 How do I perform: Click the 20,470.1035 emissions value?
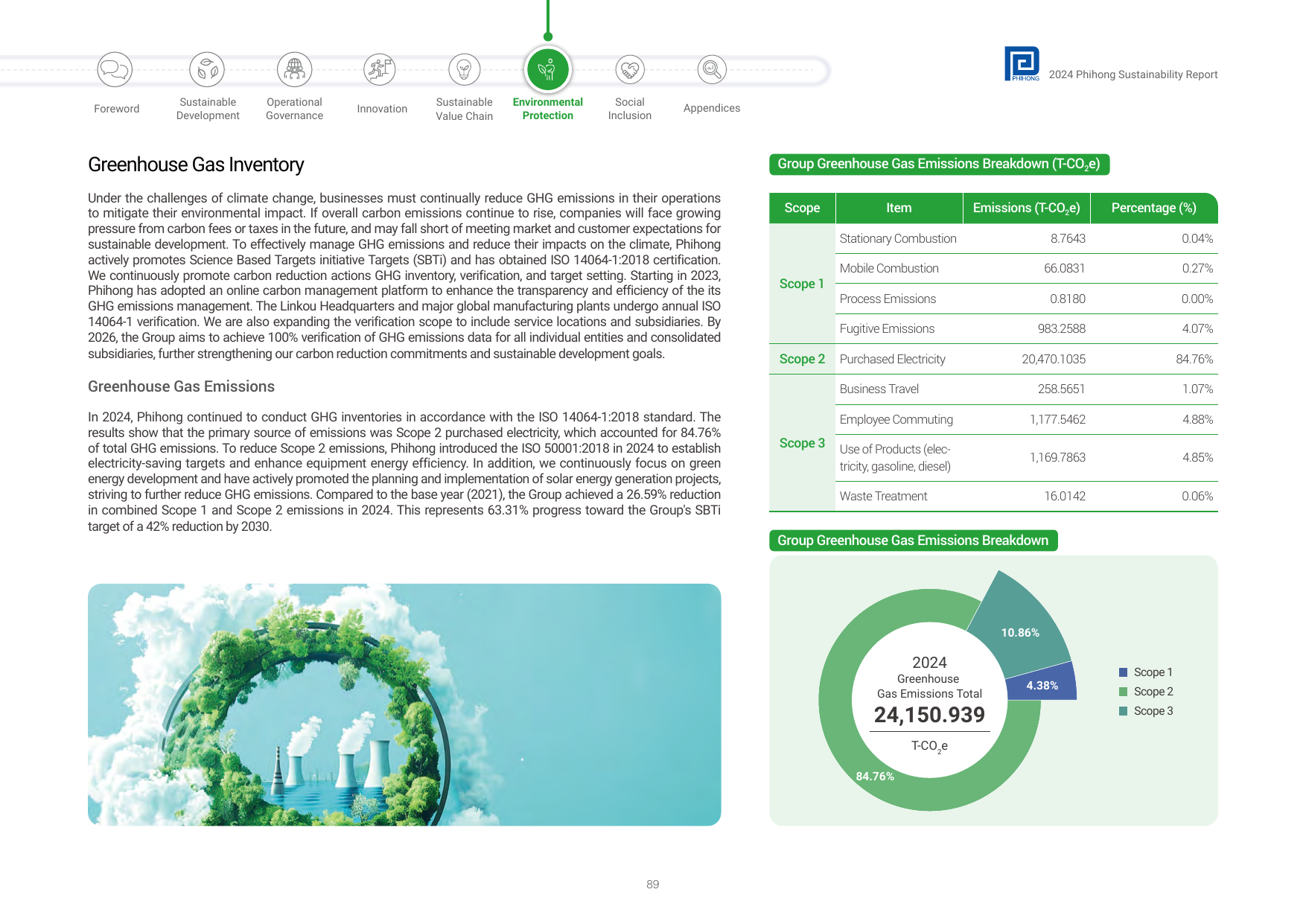coord(1054,359)
